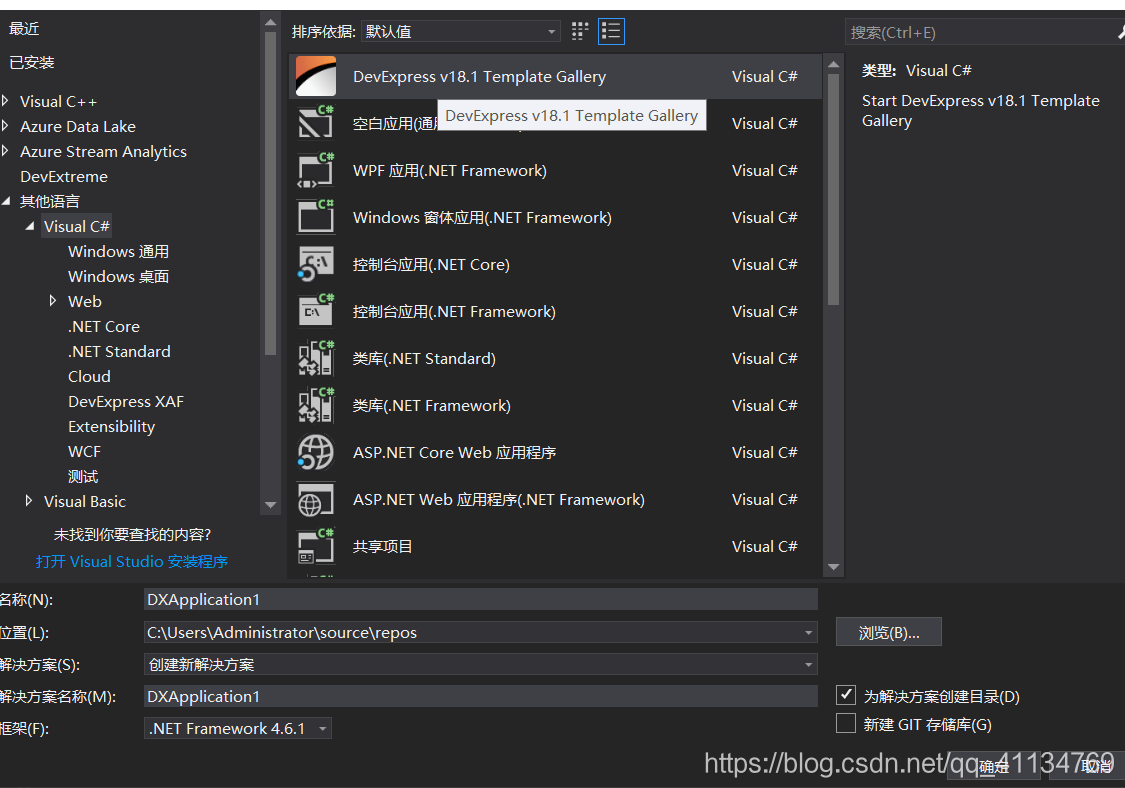Click the 名称 DXApplication1 input field
This screenshot has width=1125, height=788.
click(x=481, y=599)
